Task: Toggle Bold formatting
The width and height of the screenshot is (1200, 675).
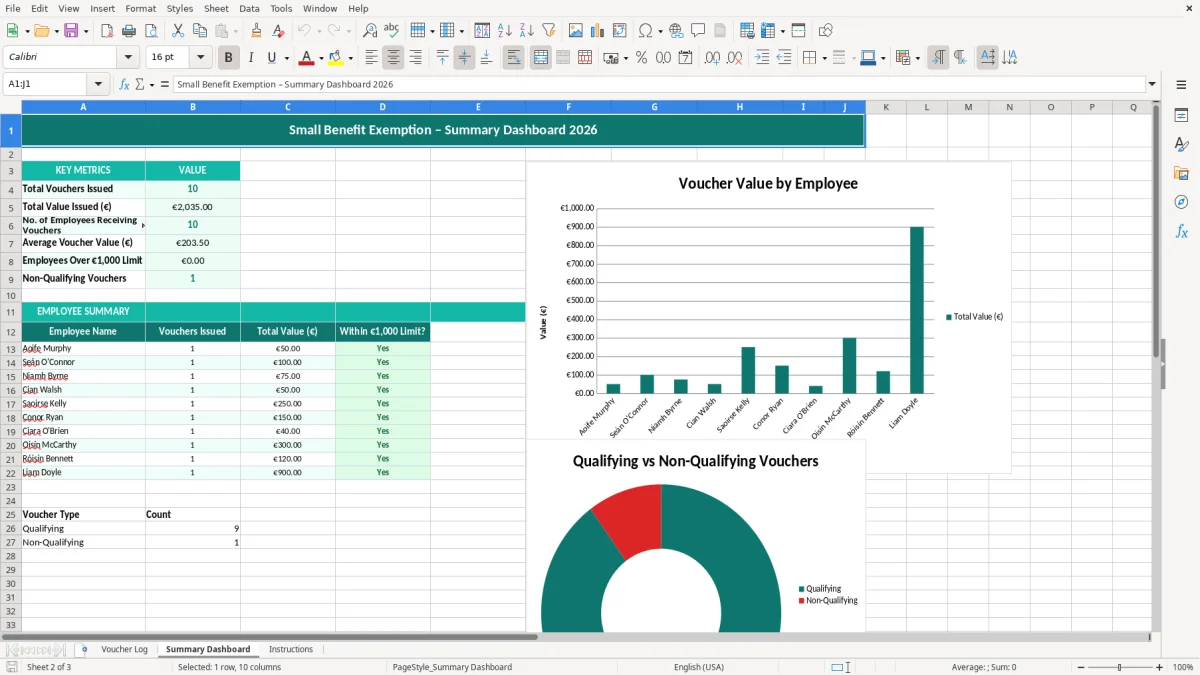Action: (x=229, y=58)
